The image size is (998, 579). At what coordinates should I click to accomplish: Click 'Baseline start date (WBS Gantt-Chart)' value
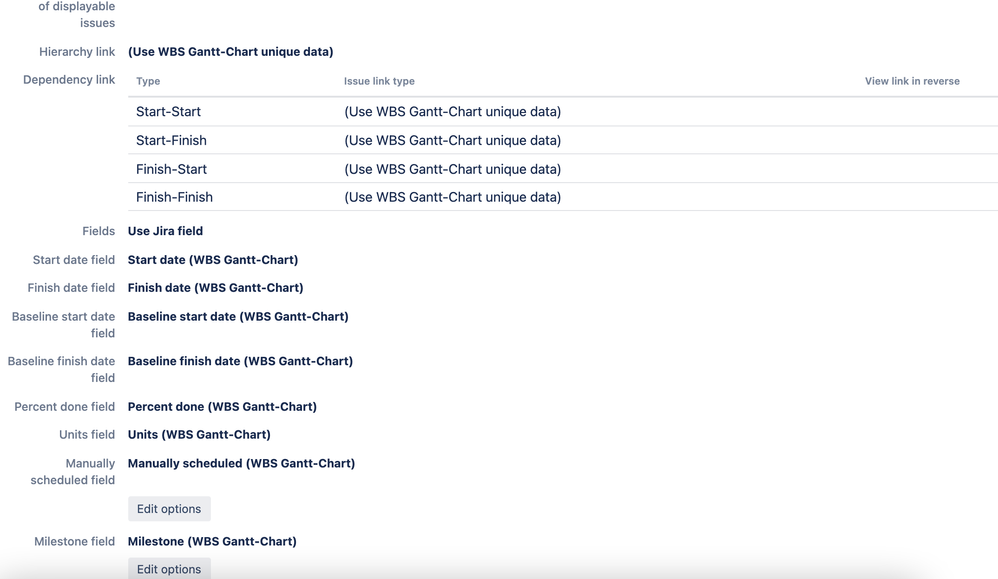(x=238, y=316)
